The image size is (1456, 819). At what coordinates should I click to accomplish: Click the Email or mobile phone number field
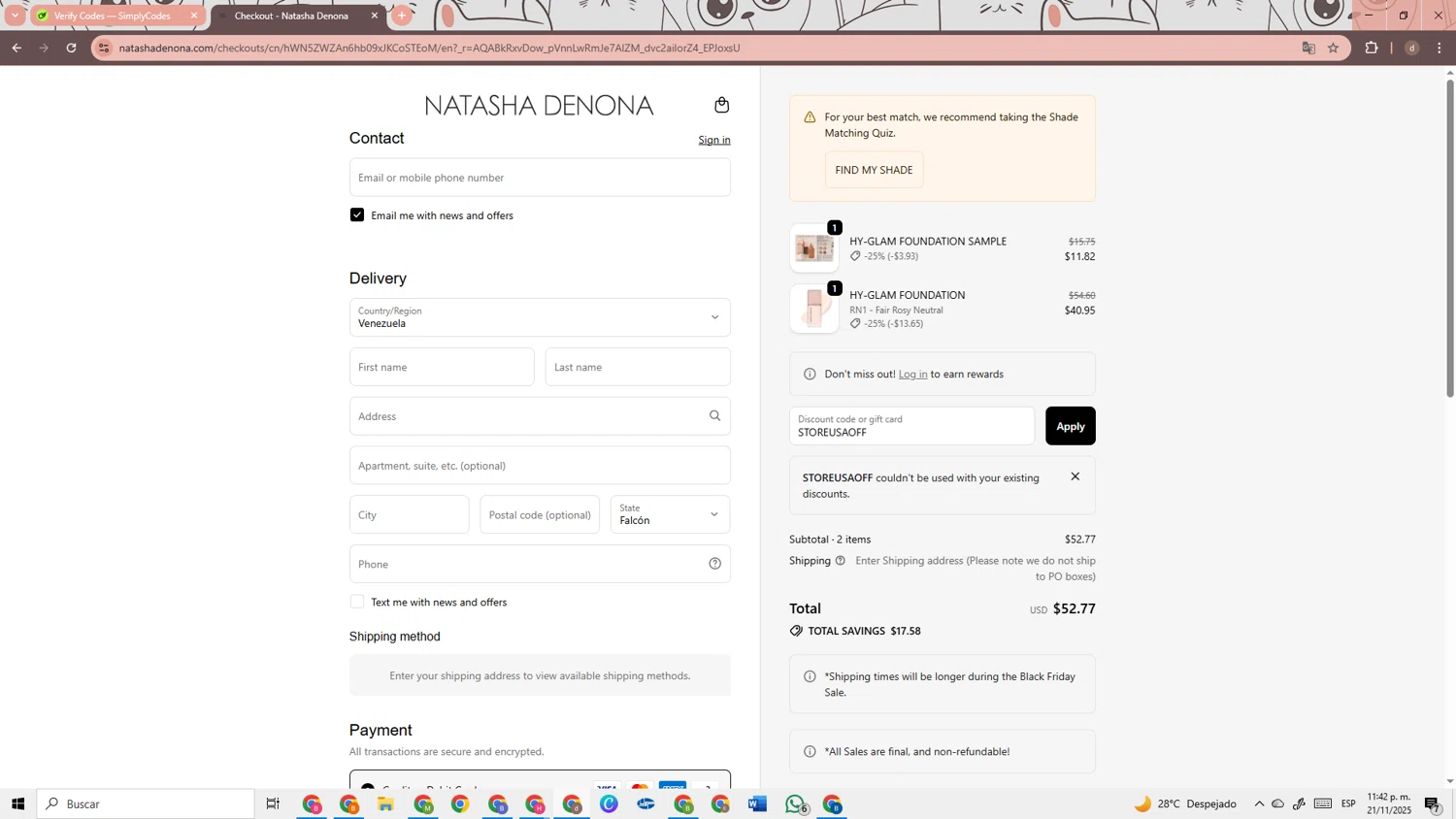point(540,178)
